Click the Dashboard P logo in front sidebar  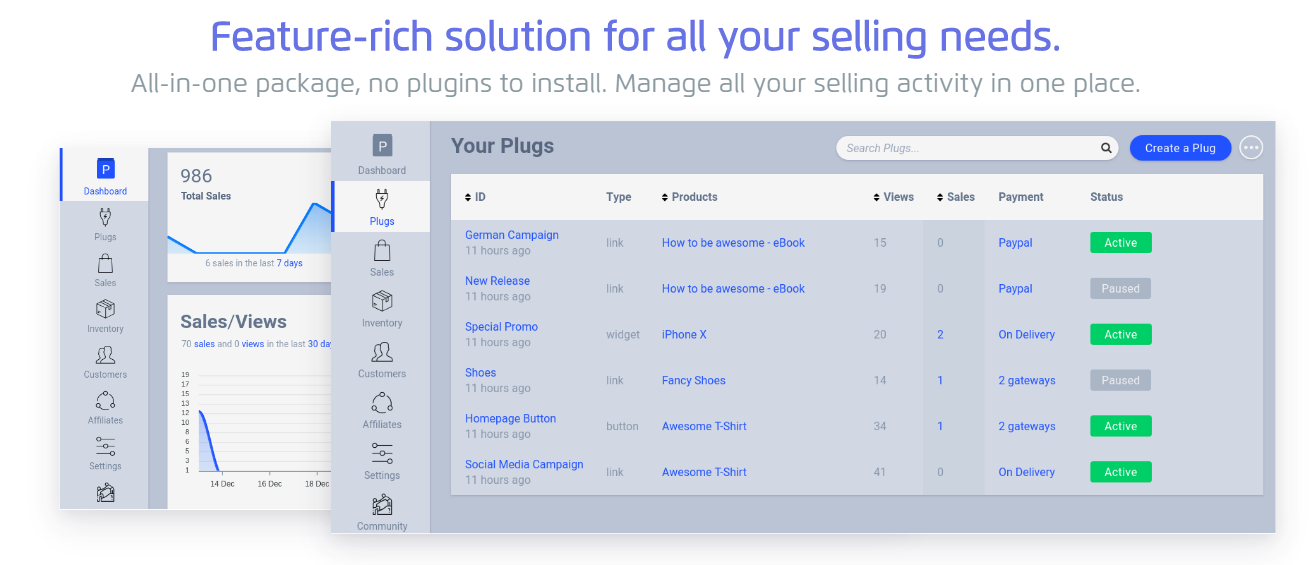[382, 146]
